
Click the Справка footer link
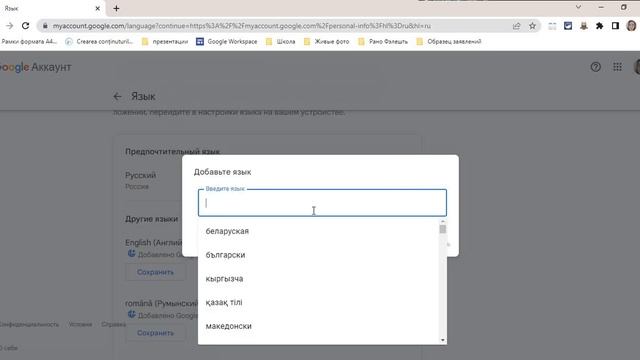click(113, 324)
